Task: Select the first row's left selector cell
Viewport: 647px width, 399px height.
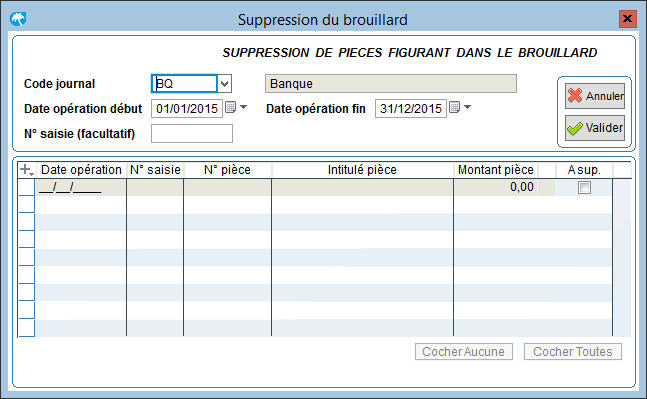Action: (x=27, y=187)
